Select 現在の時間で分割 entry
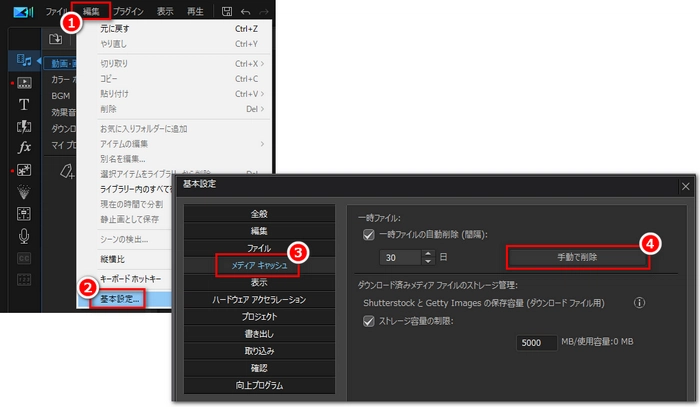Viewport: 700px width, 407px height. click(132, 204)
